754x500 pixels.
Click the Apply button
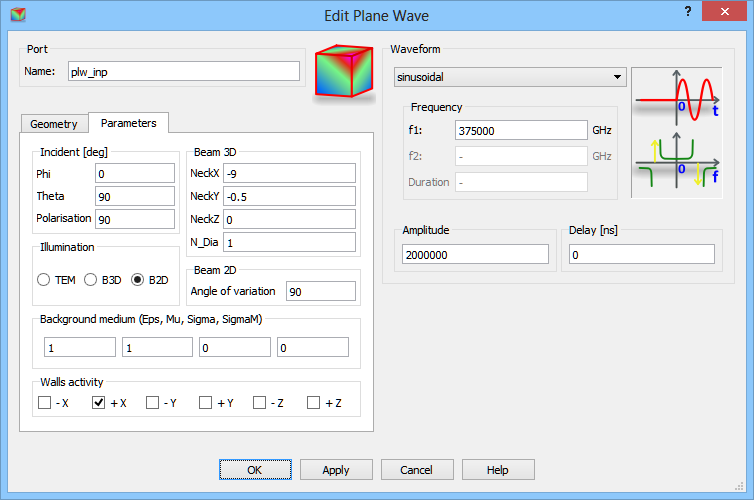tap(336, 469)
